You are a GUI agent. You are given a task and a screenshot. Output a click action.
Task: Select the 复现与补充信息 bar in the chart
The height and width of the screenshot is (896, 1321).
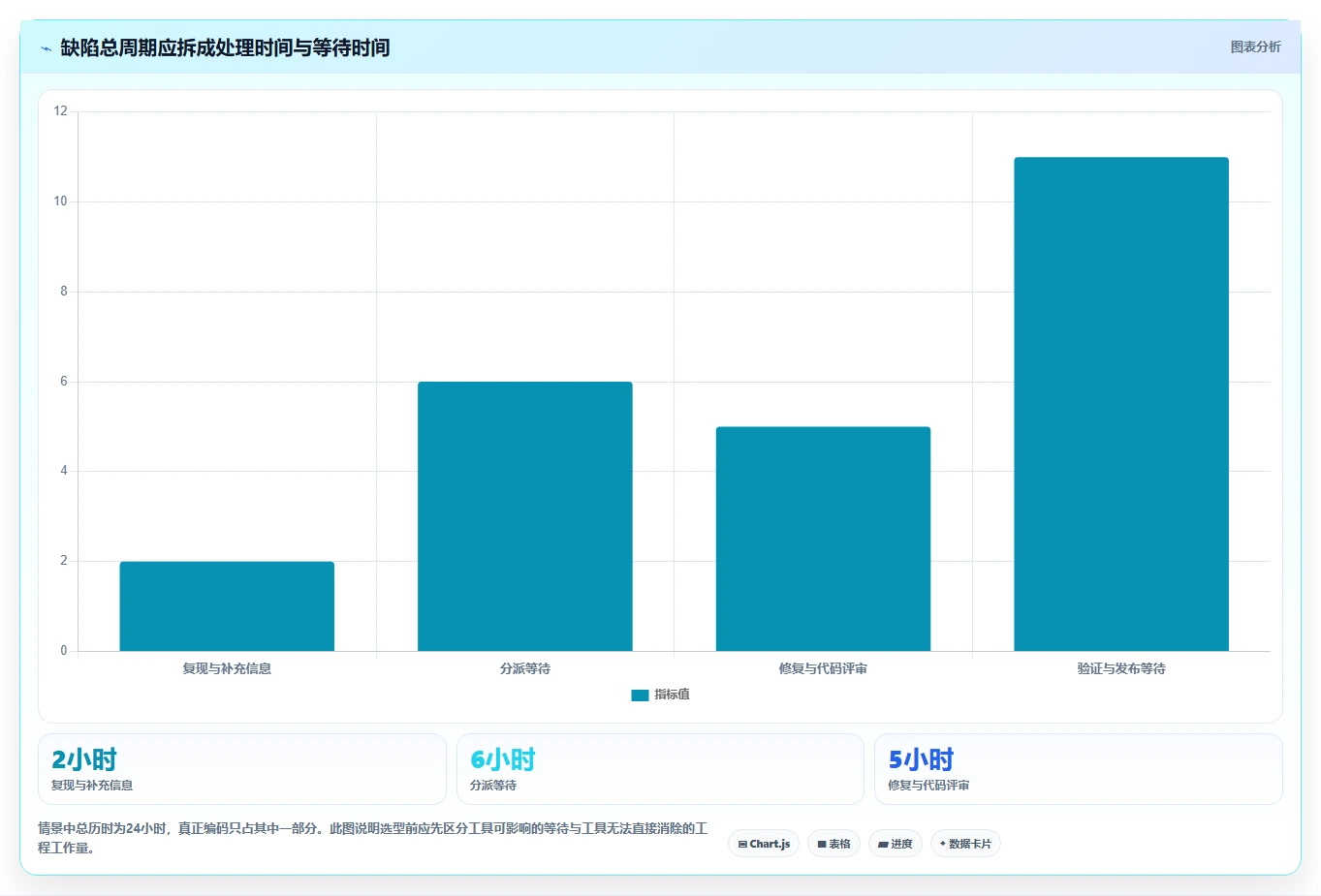tap(227, 606)
